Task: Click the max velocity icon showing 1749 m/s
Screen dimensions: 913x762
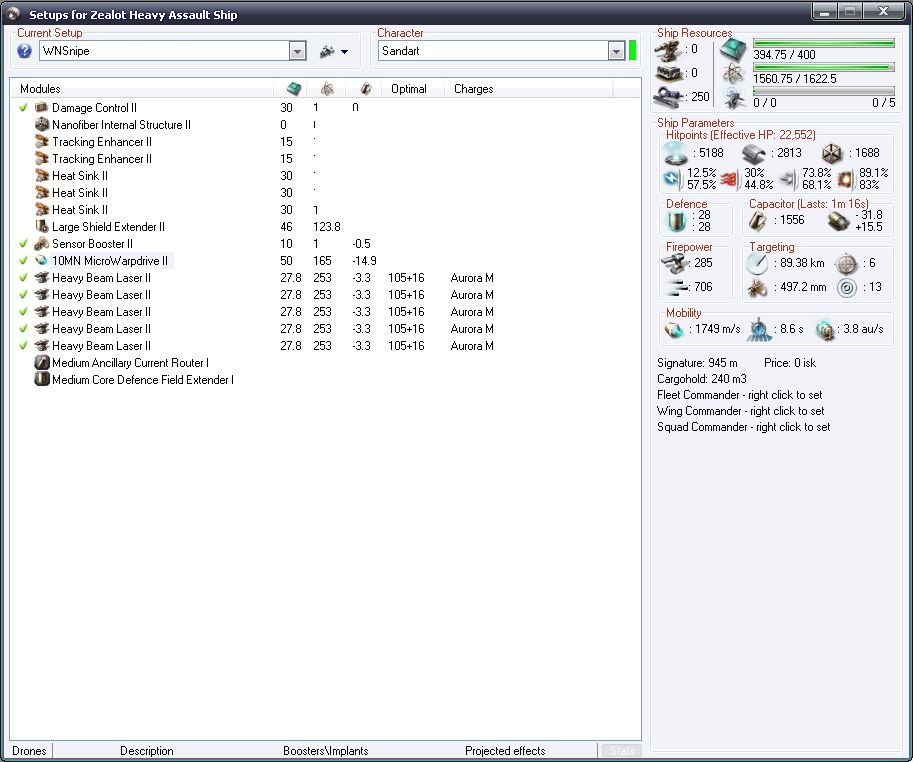Action: coord(674,330)
